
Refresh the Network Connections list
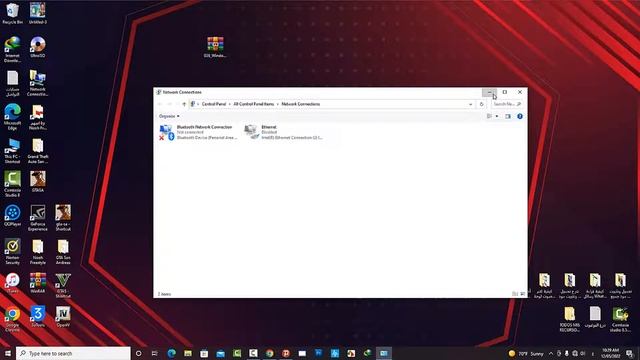point(481,104)
